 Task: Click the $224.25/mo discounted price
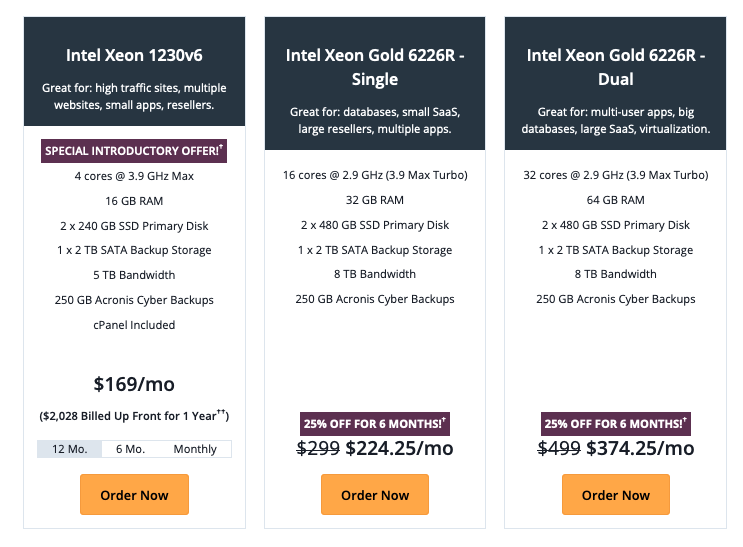399,448
